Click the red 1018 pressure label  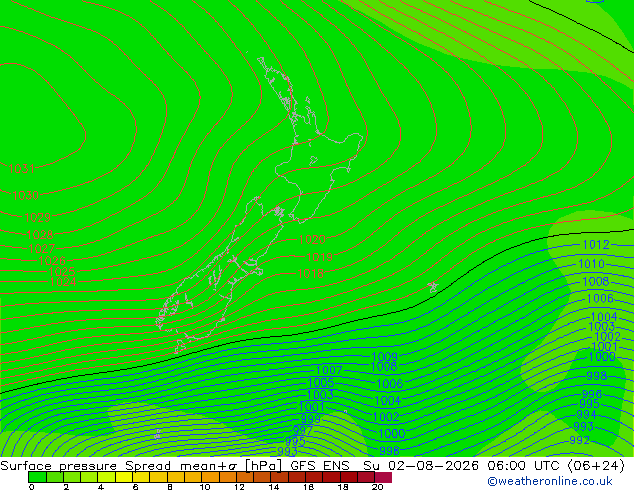311,274
